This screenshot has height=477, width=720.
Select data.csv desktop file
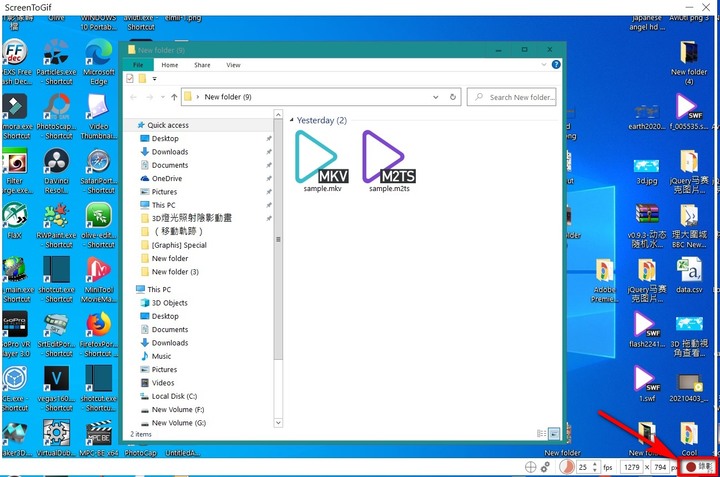coord(689,275)
